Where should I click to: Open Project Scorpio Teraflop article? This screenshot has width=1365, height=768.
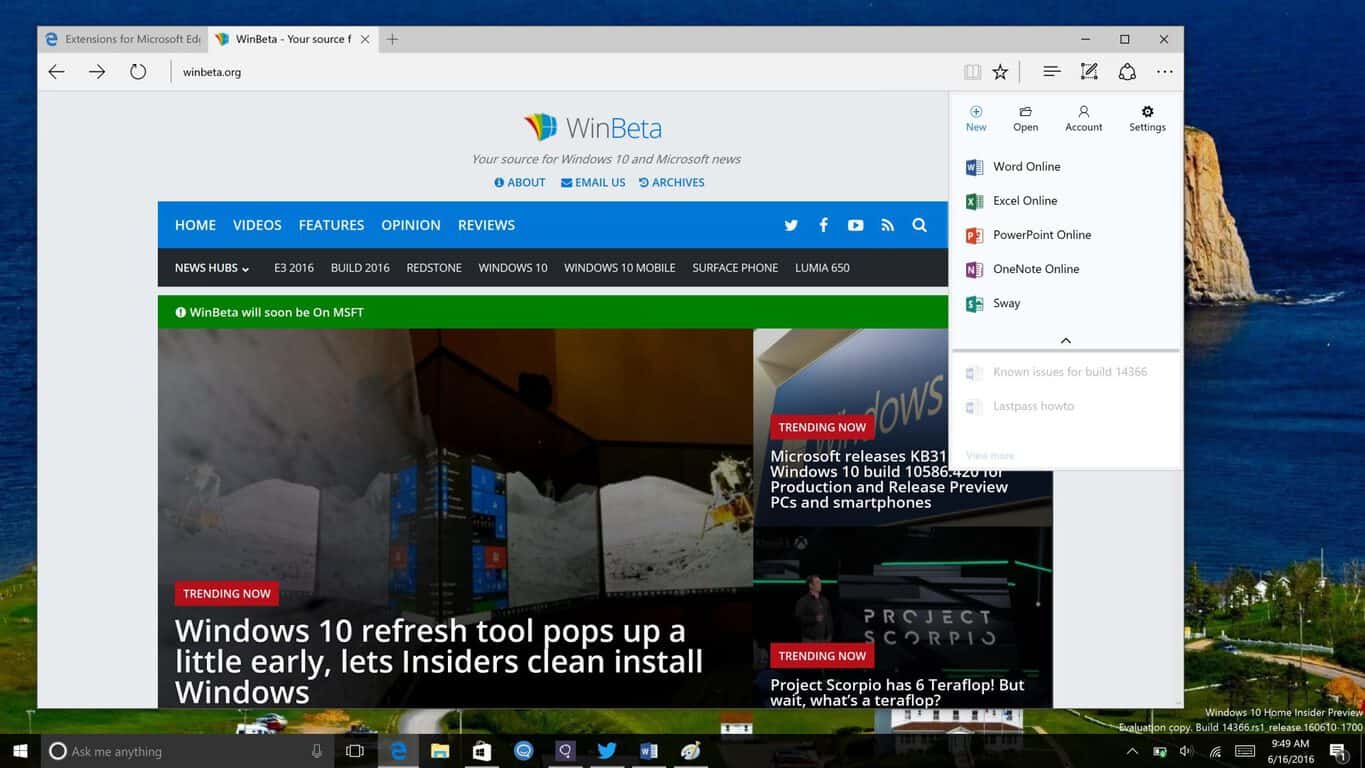point(897,692)
